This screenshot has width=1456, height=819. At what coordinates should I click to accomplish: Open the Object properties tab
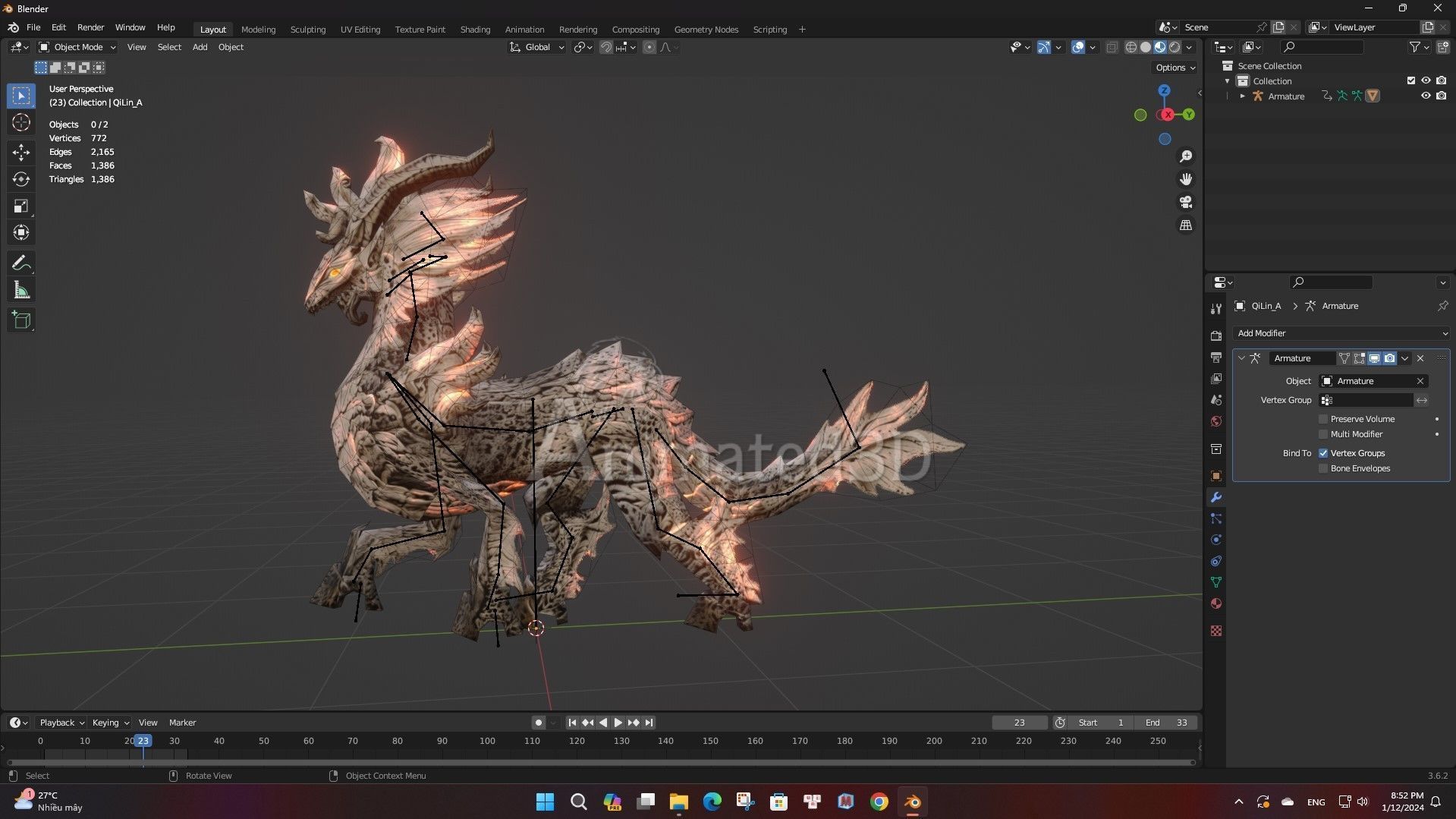(x=1216, y=476)
